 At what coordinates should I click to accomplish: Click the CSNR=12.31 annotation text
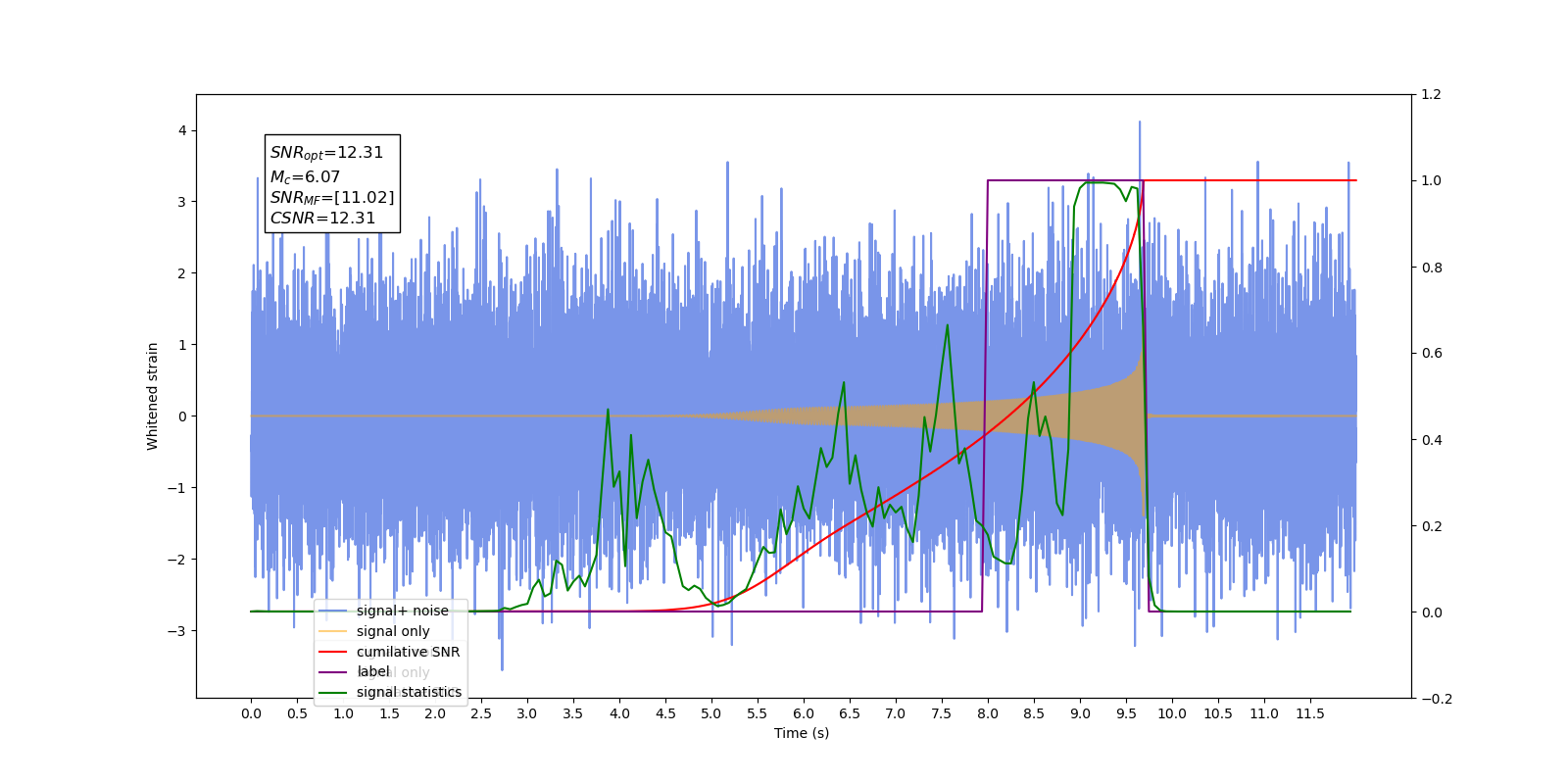click(322, 219)
